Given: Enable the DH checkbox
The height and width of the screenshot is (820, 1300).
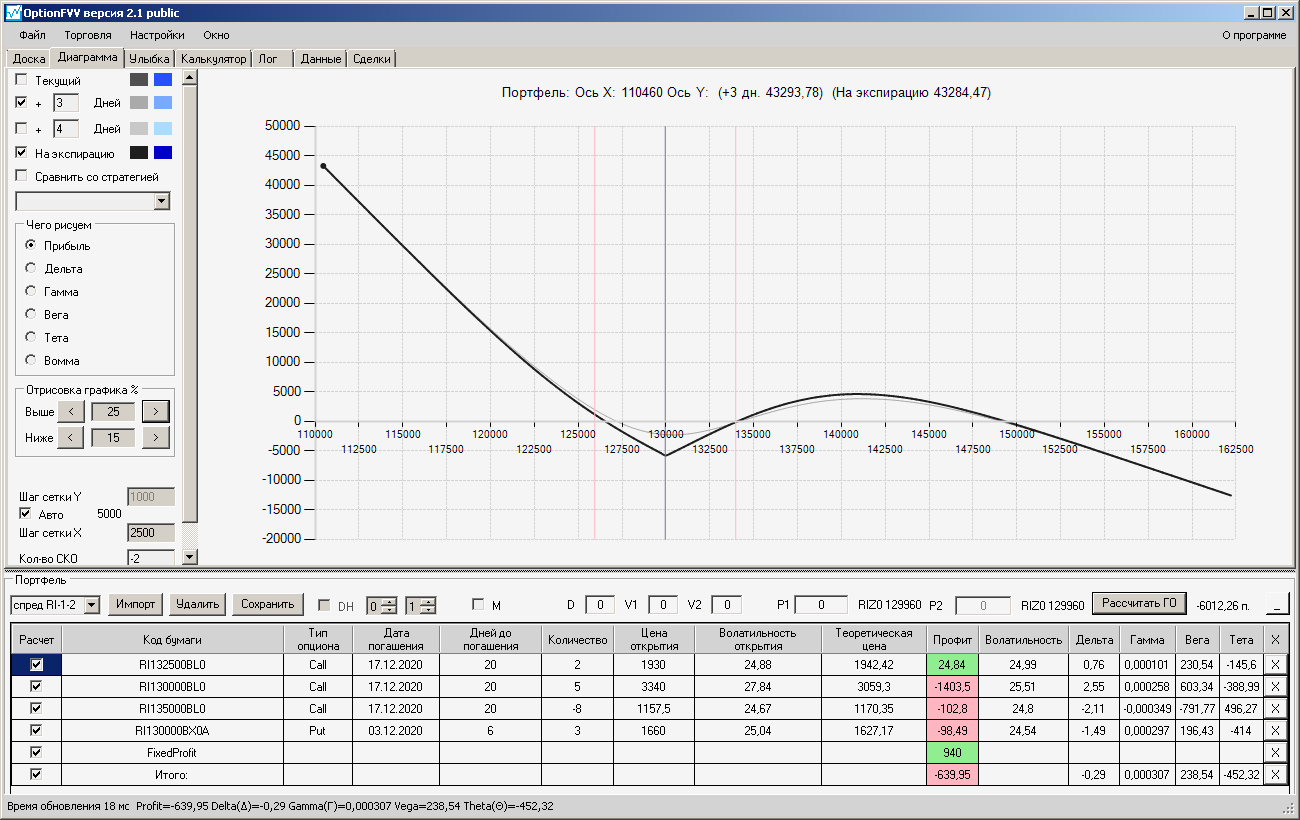Looking at the screenshot, I should tap(324, 605).
